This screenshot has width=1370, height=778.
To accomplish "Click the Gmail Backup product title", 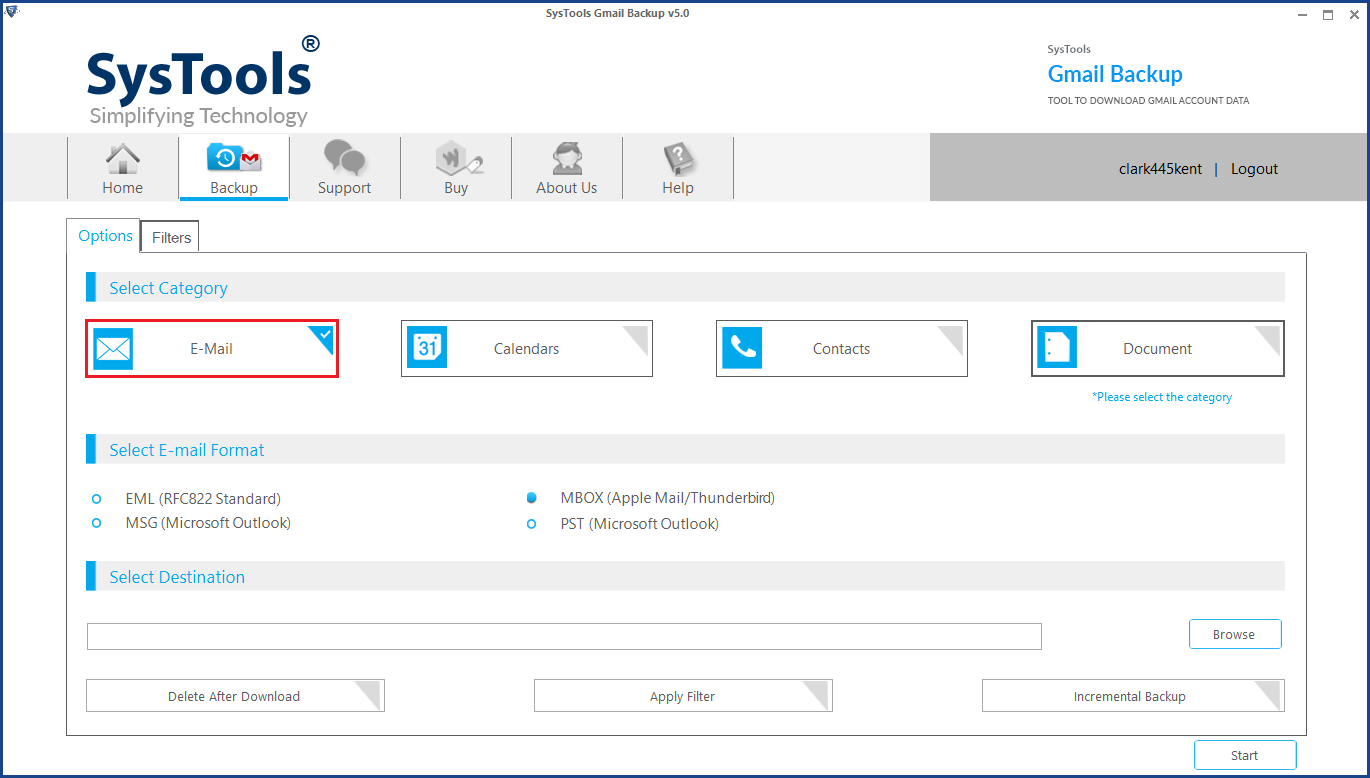I will click(x=1115, y=74).
